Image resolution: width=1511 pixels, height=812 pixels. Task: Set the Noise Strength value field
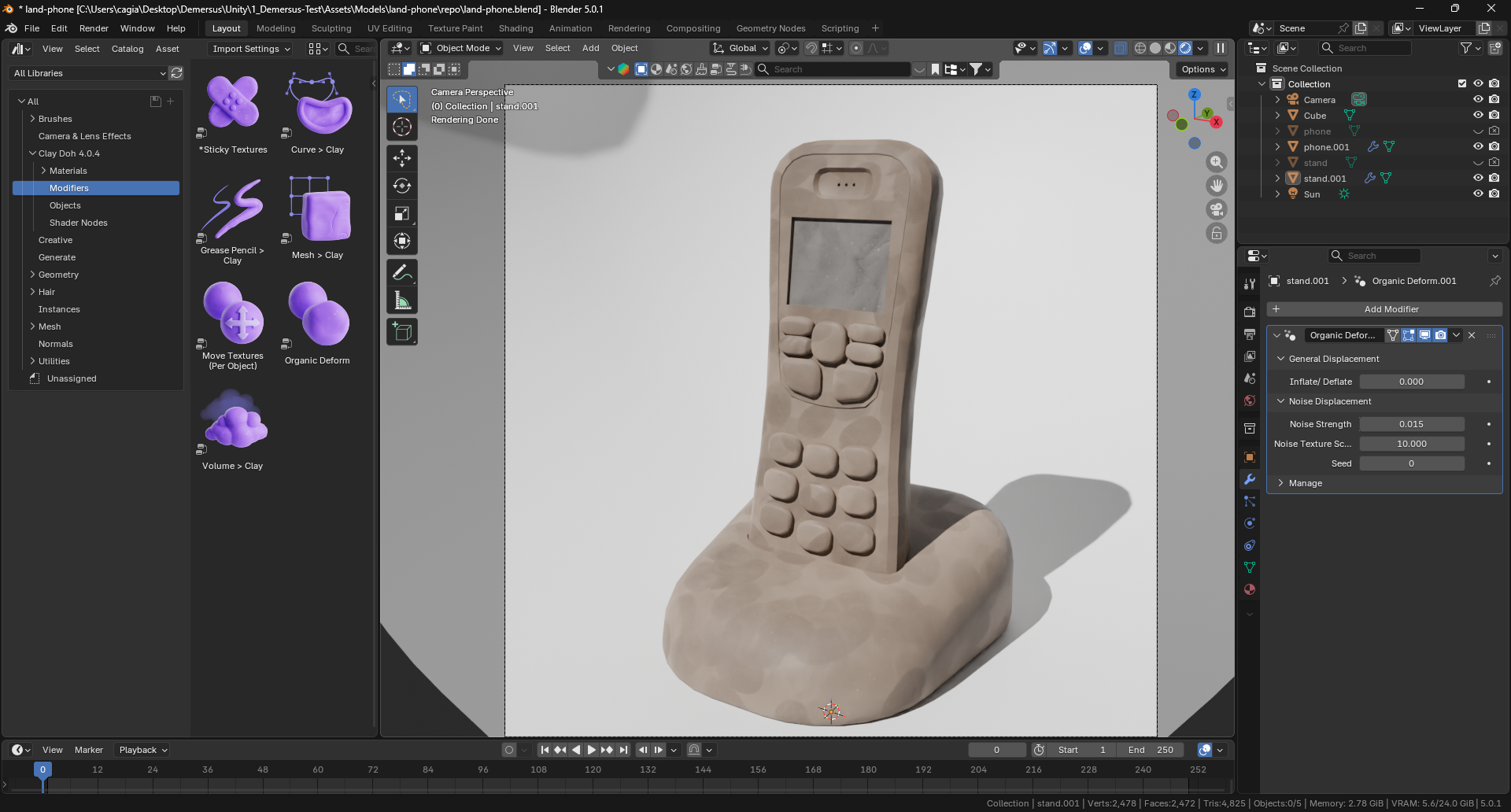click(x=1413, y=423)
